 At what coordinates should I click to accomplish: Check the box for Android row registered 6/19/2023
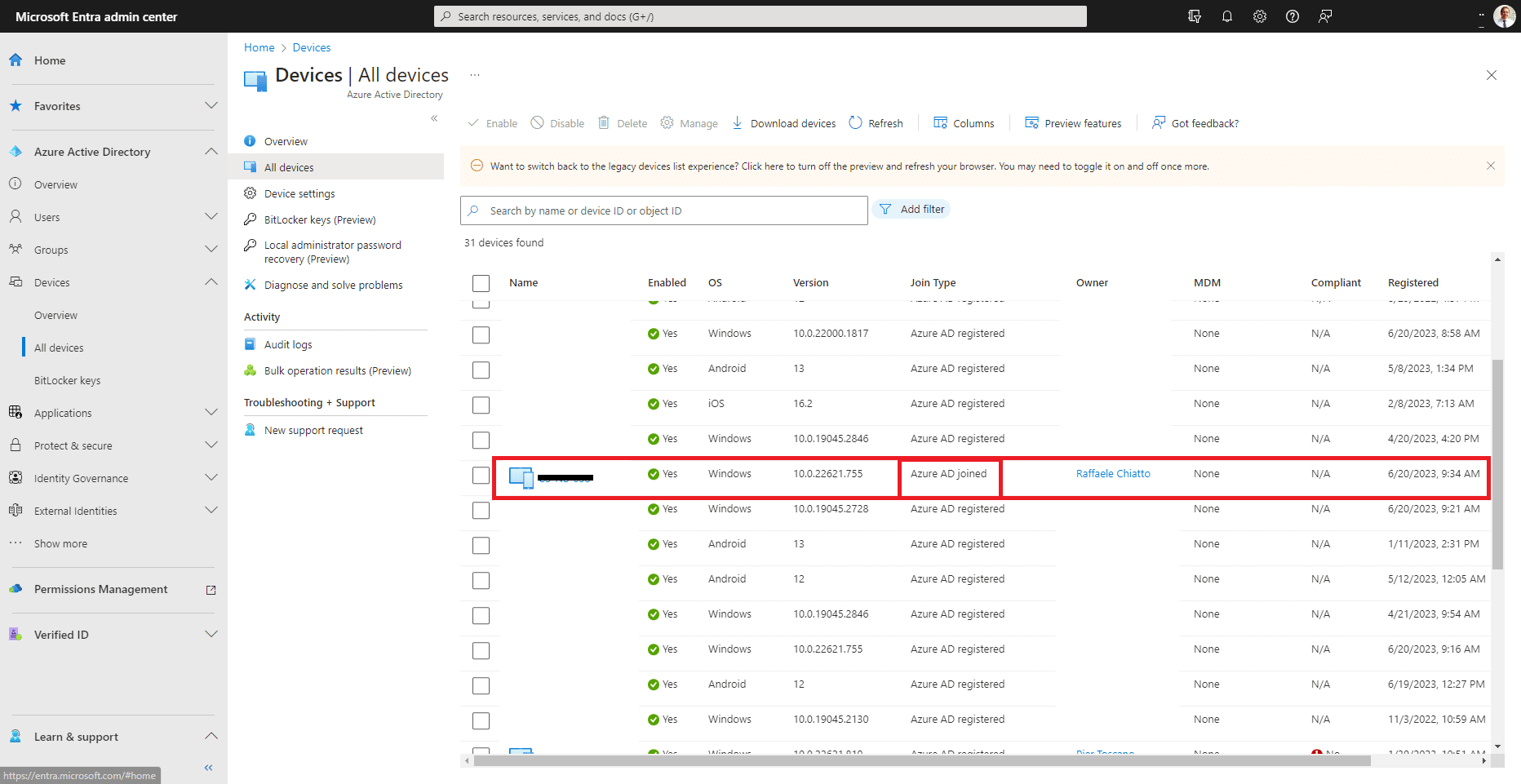coord(481,685)
